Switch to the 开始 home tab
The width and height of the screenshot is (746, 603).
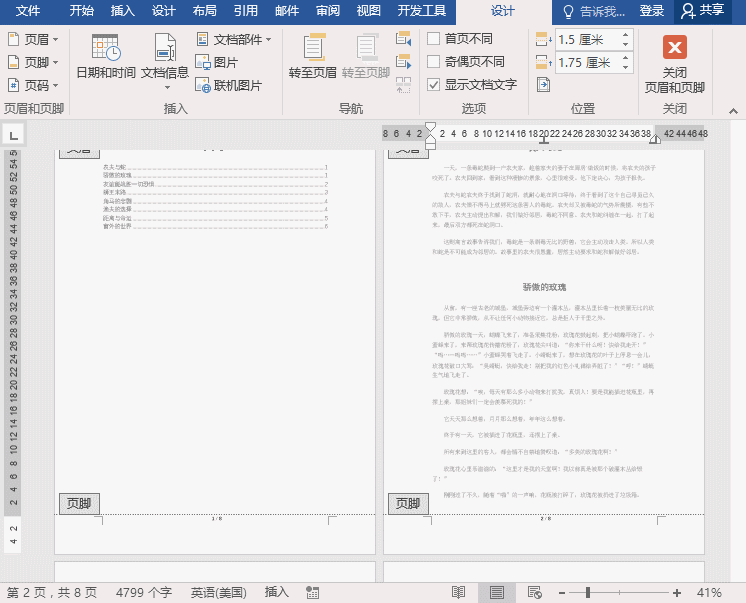[x=81, y=10]
